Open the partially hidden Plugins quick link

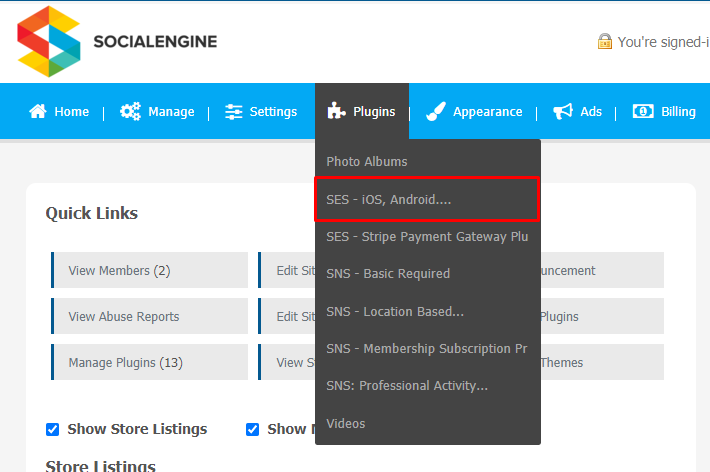[x=602, y=316]
